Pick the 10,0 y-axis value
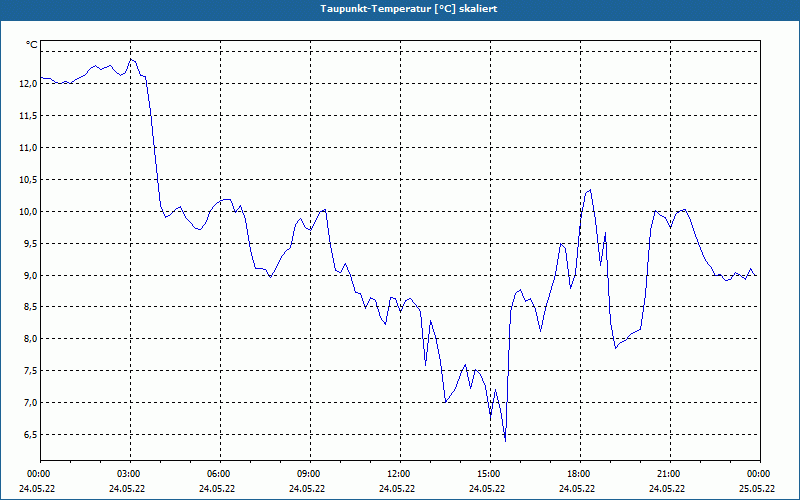This screenshot has width=800, height=500. click(x=28, y=212)
